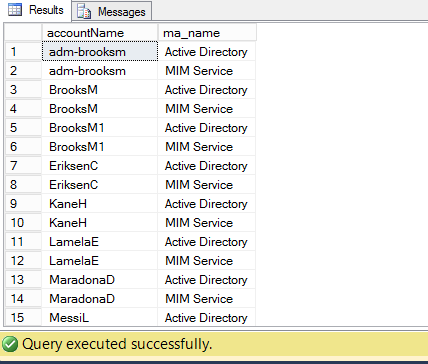Click the adm-brooksm cell in row 1
Screen dimensions: 428x364
(100, 52)
